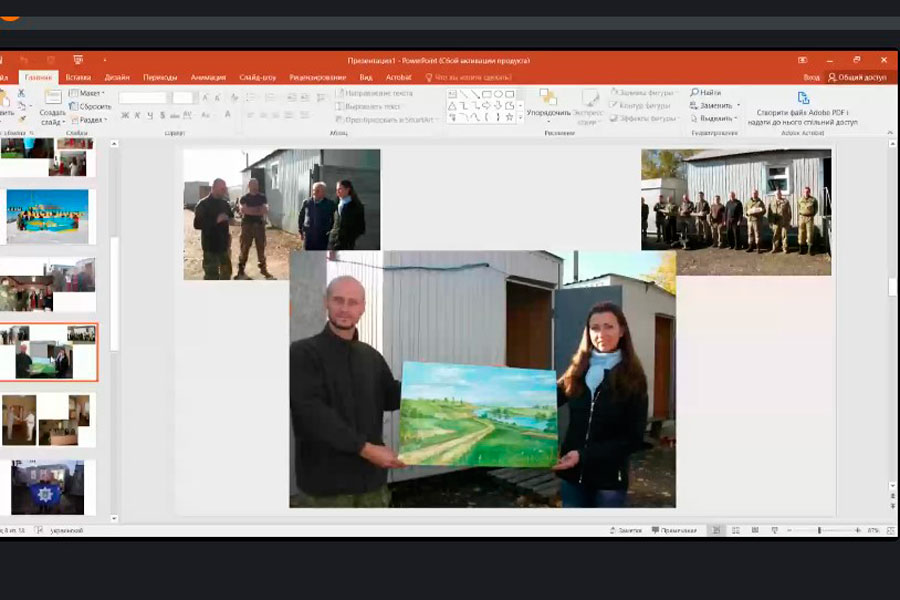Viewport: 900px width, 600px height.
Task: Click the Create Adobe PDF share icon
Action: click(x=802, y=98)
